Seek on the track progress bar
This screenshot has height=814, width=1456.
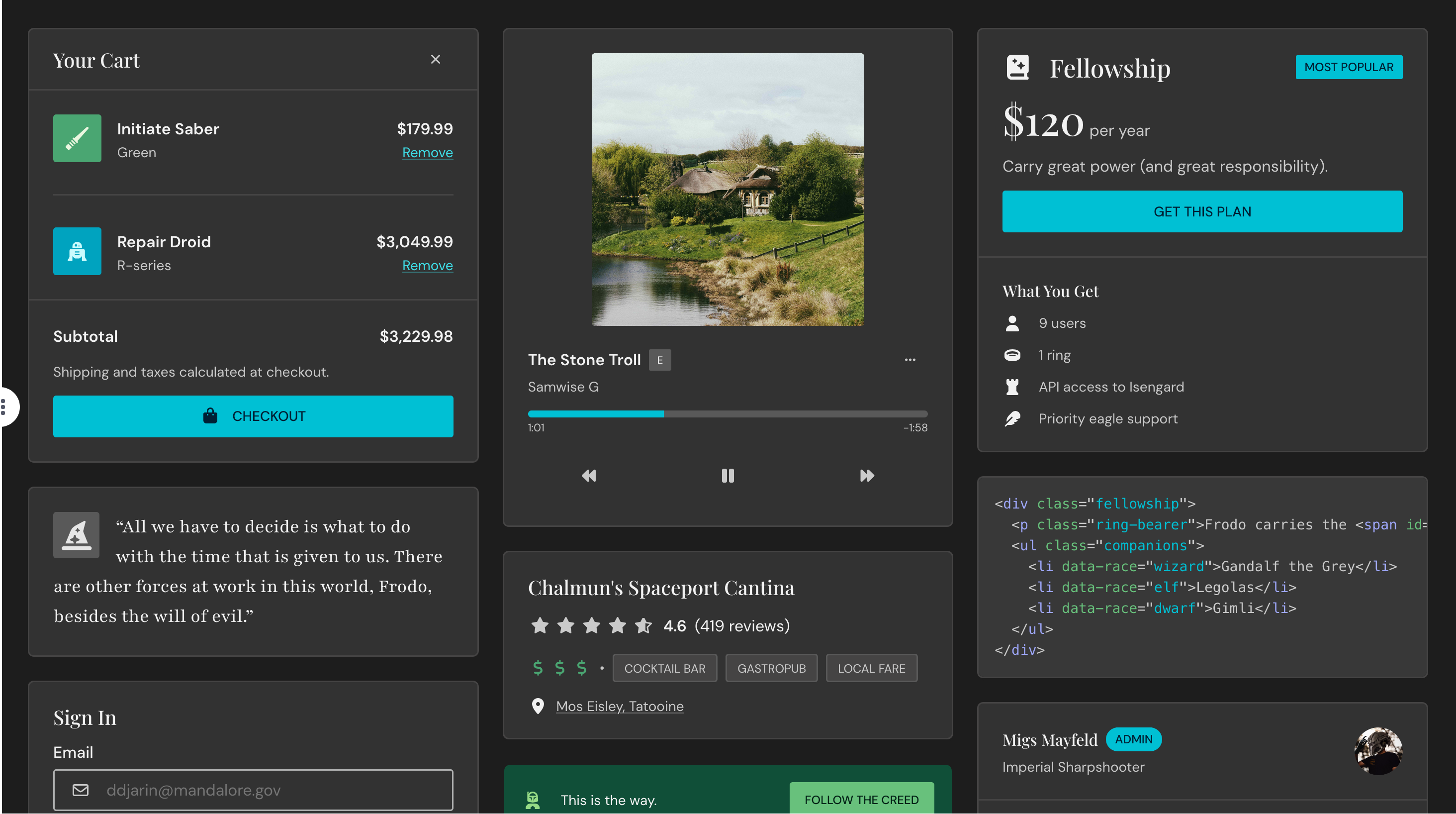pyautogui.click(x=728, y=414)
